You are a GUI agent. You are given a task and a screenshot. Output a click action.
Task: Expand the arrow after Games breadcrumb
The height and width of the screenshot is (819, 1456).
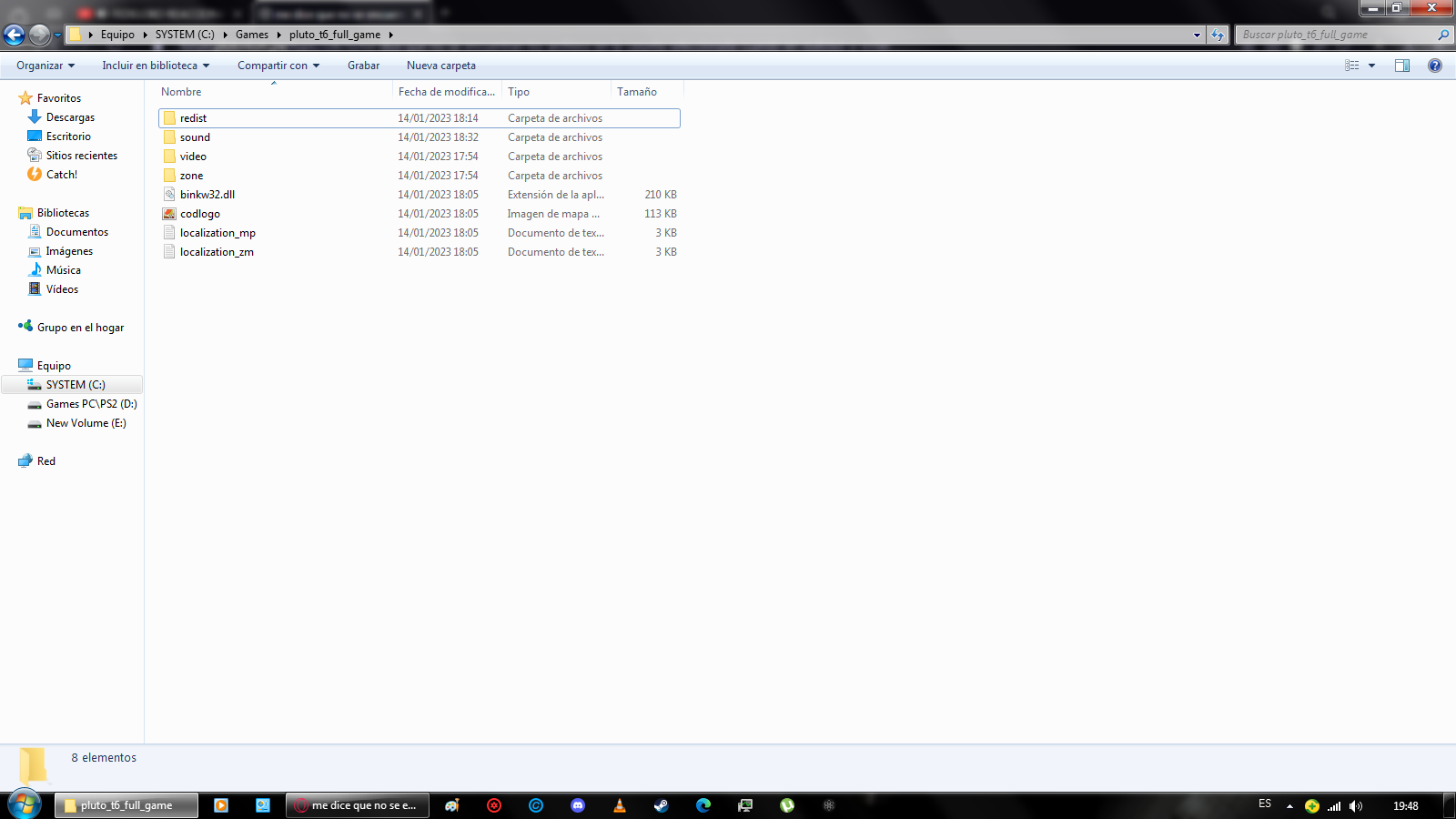click(x=278, y=35)
